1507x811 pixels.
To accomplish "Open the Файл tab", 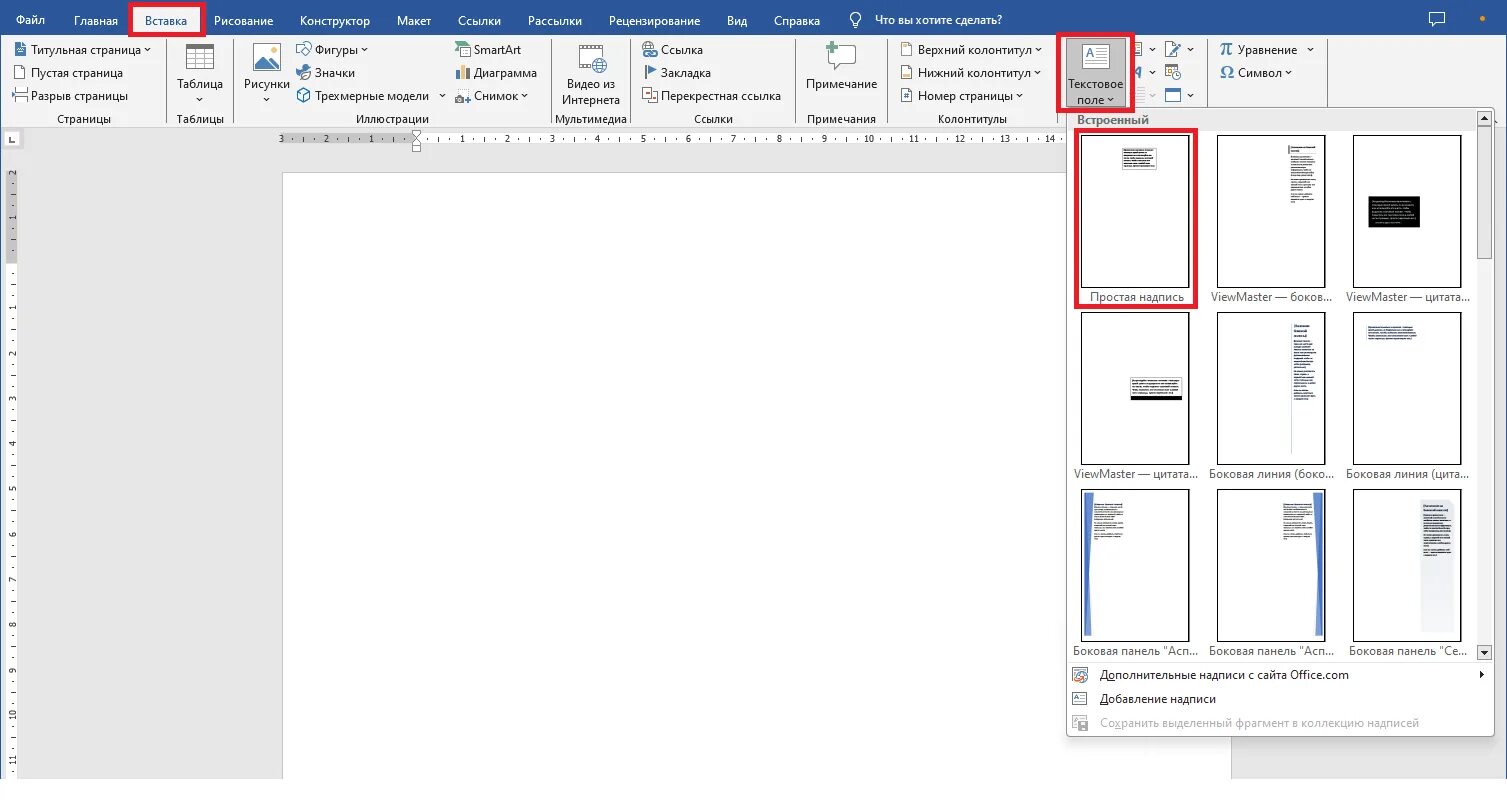I will (29, 20).
